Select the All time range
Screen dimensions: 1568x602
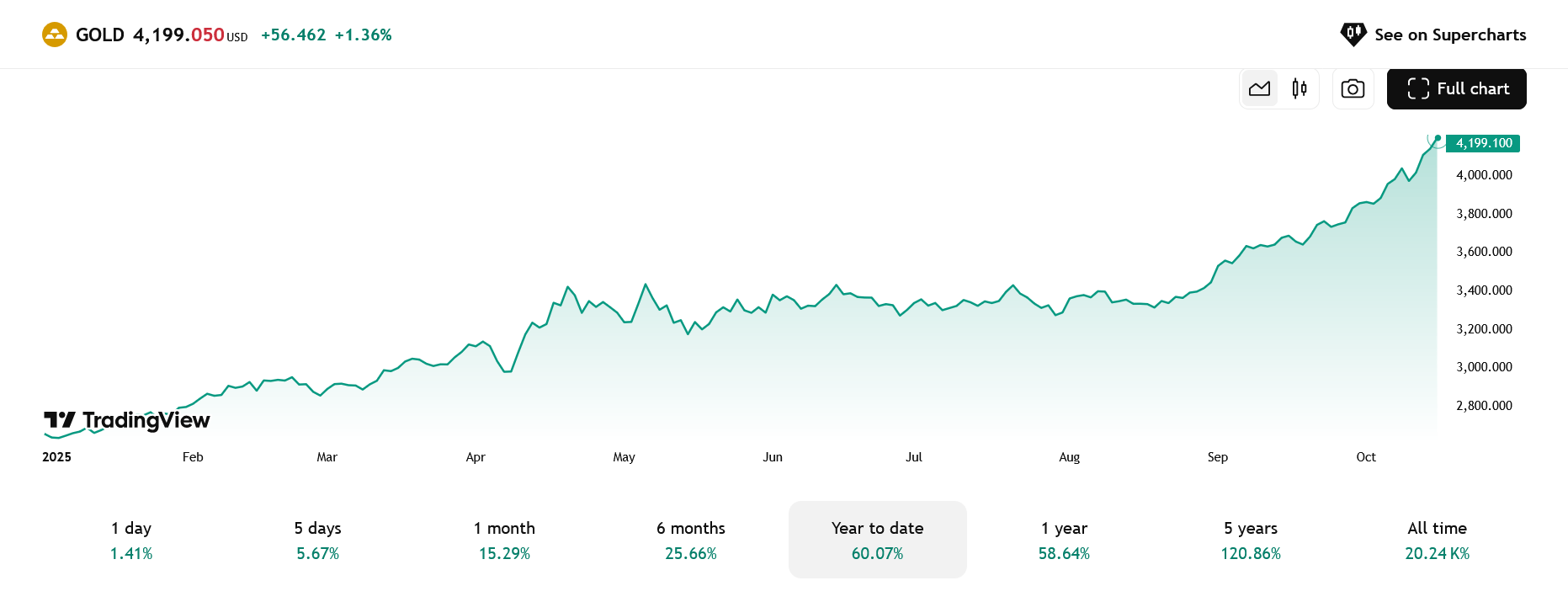[x=1438, y=540]
